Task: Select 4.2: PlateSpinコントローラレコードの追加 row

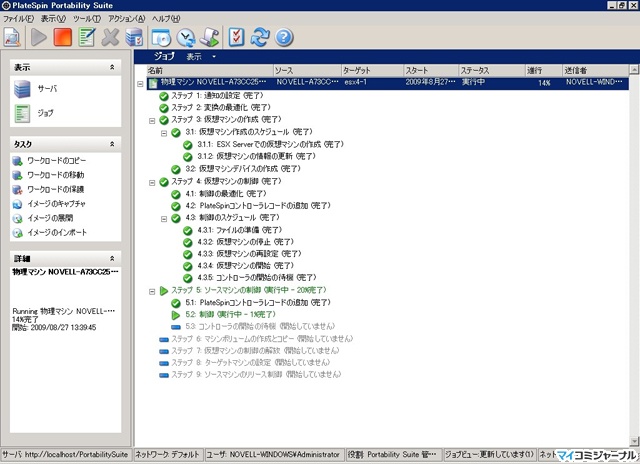Action: (x=258, y=206)
